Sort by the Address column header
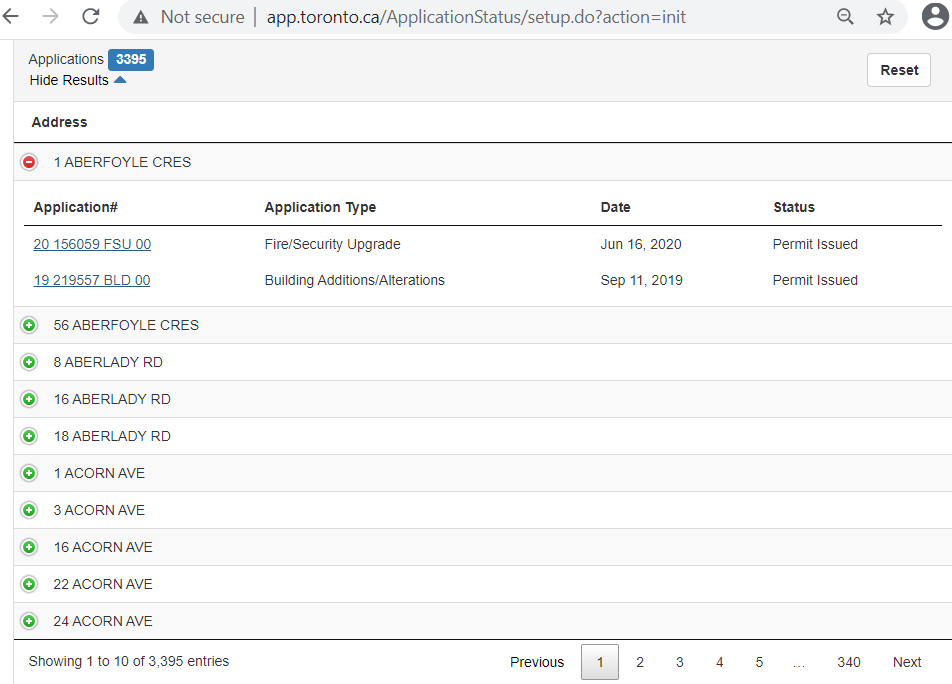952x684 pixels. pos(60,122)
